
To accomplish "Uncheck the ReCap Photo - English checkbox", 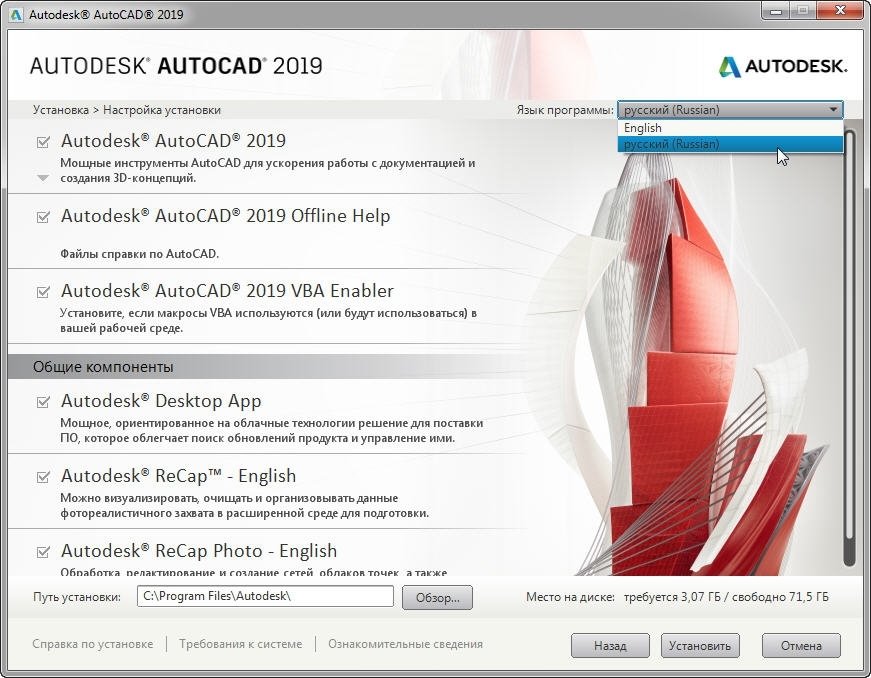I will (43, 551).
